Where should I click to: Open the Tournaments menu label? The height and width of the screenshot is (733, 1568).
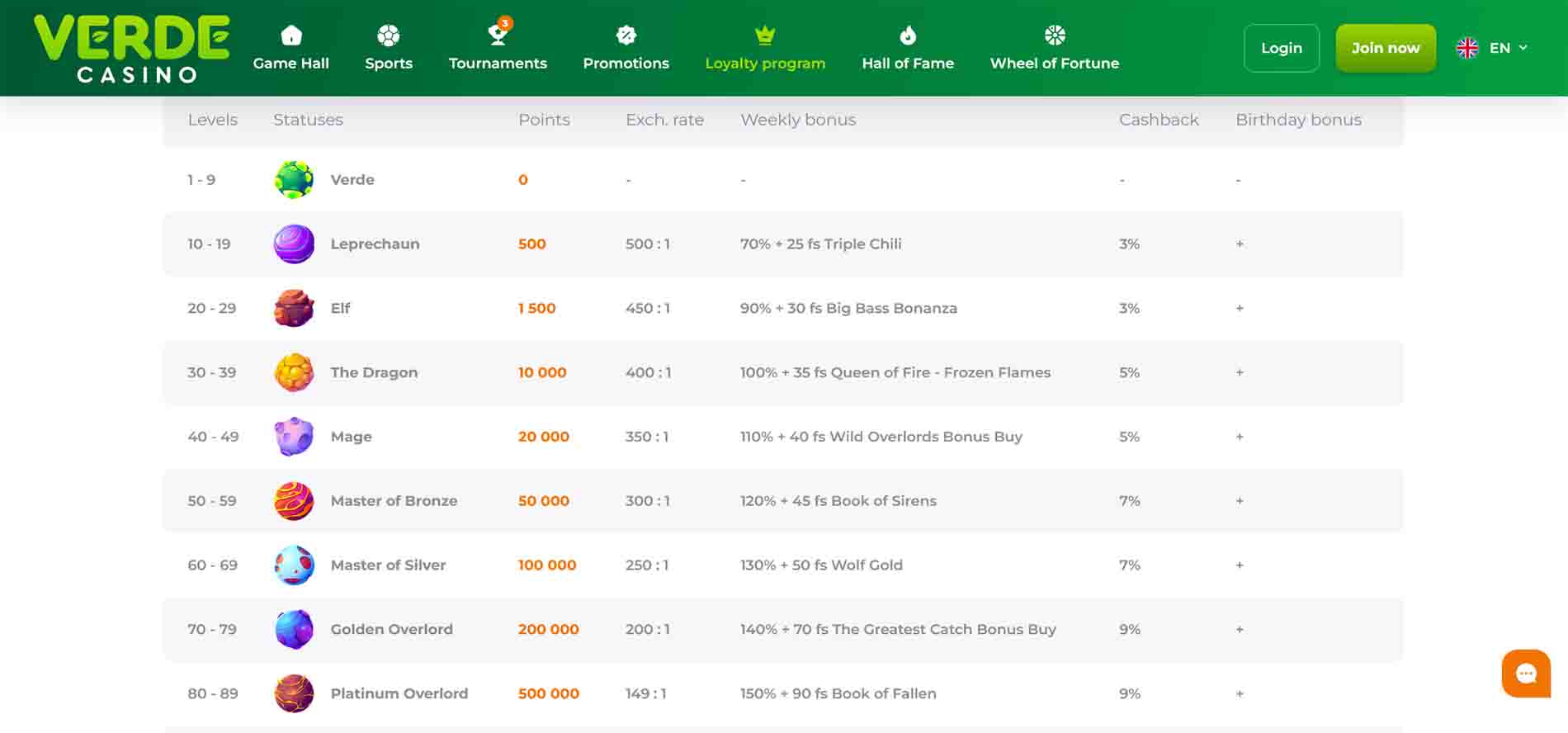(x=498, y=64)
